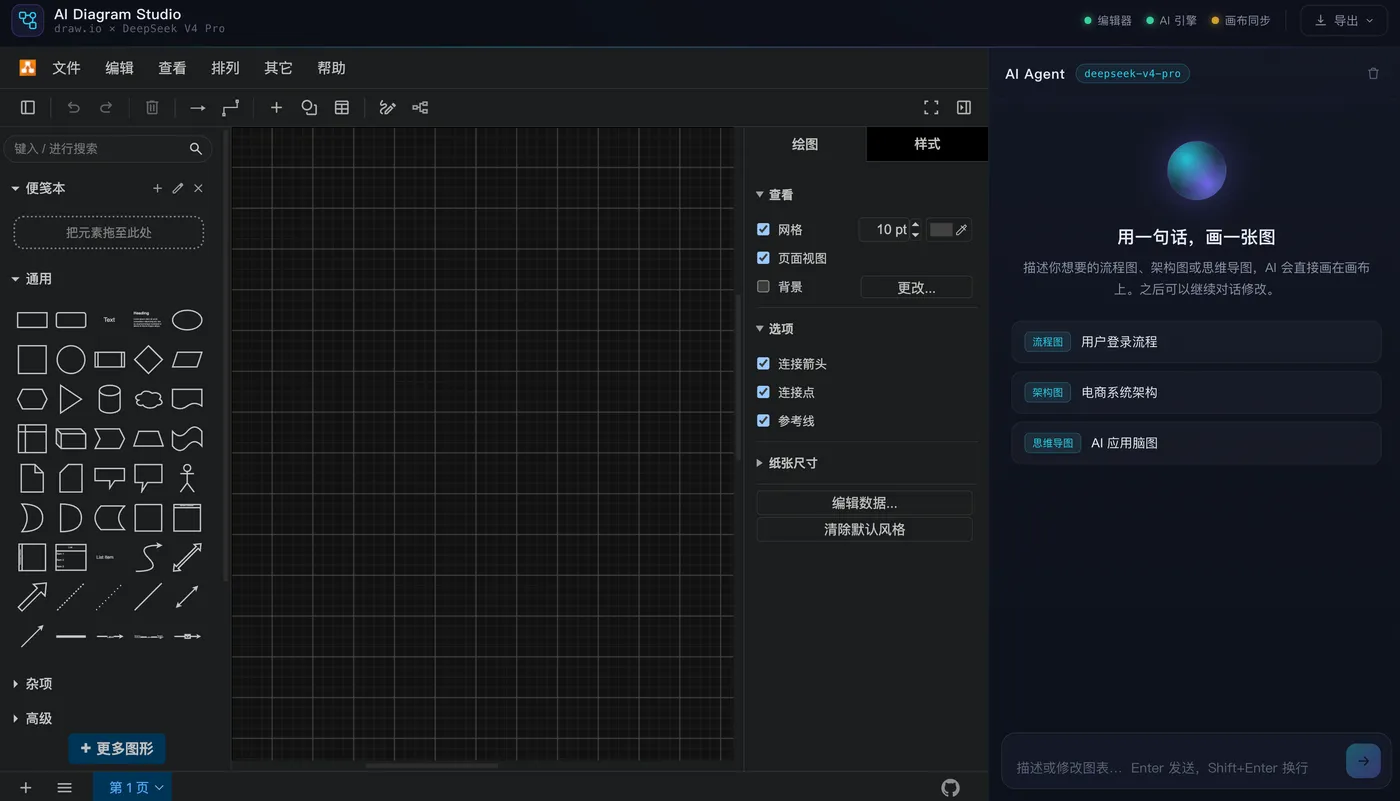Click the 更改... background button
Screen dimensions: 1400x801
click(916, 287)
